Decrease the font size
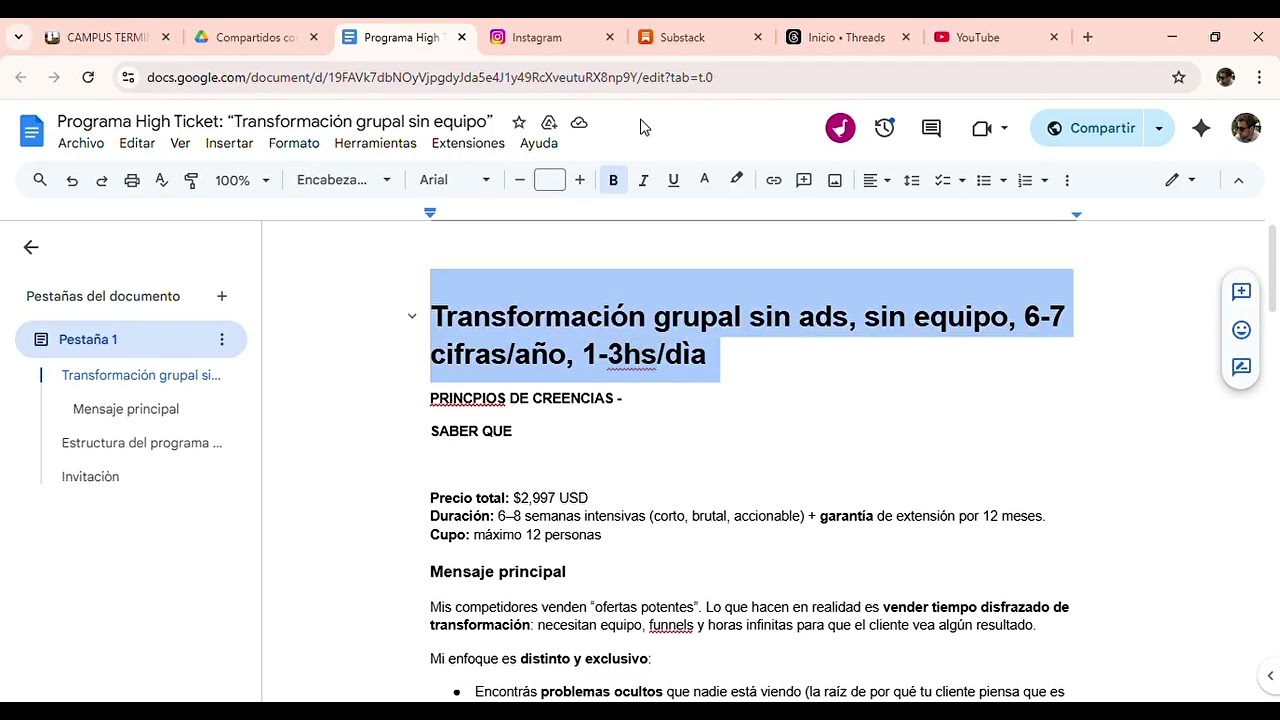Image resolution: width=1280 pixels, height=720 pixels. click(520, 180)
